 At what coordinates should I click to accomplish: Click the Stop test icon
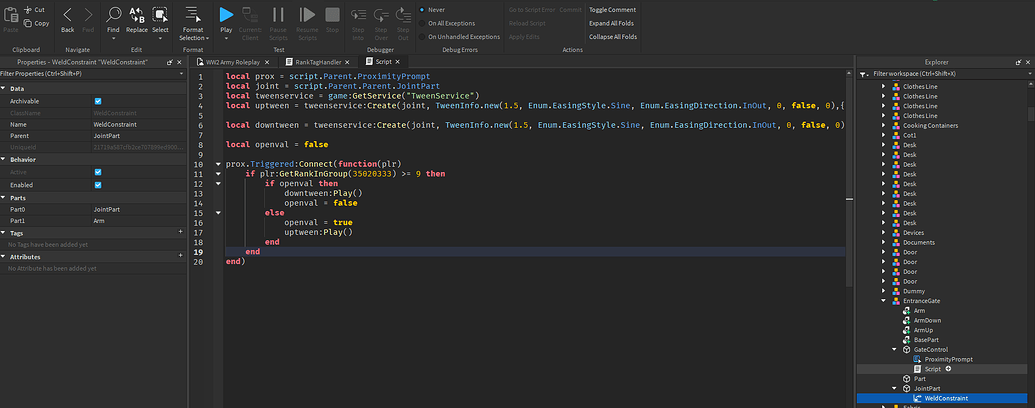coord(333,15)
